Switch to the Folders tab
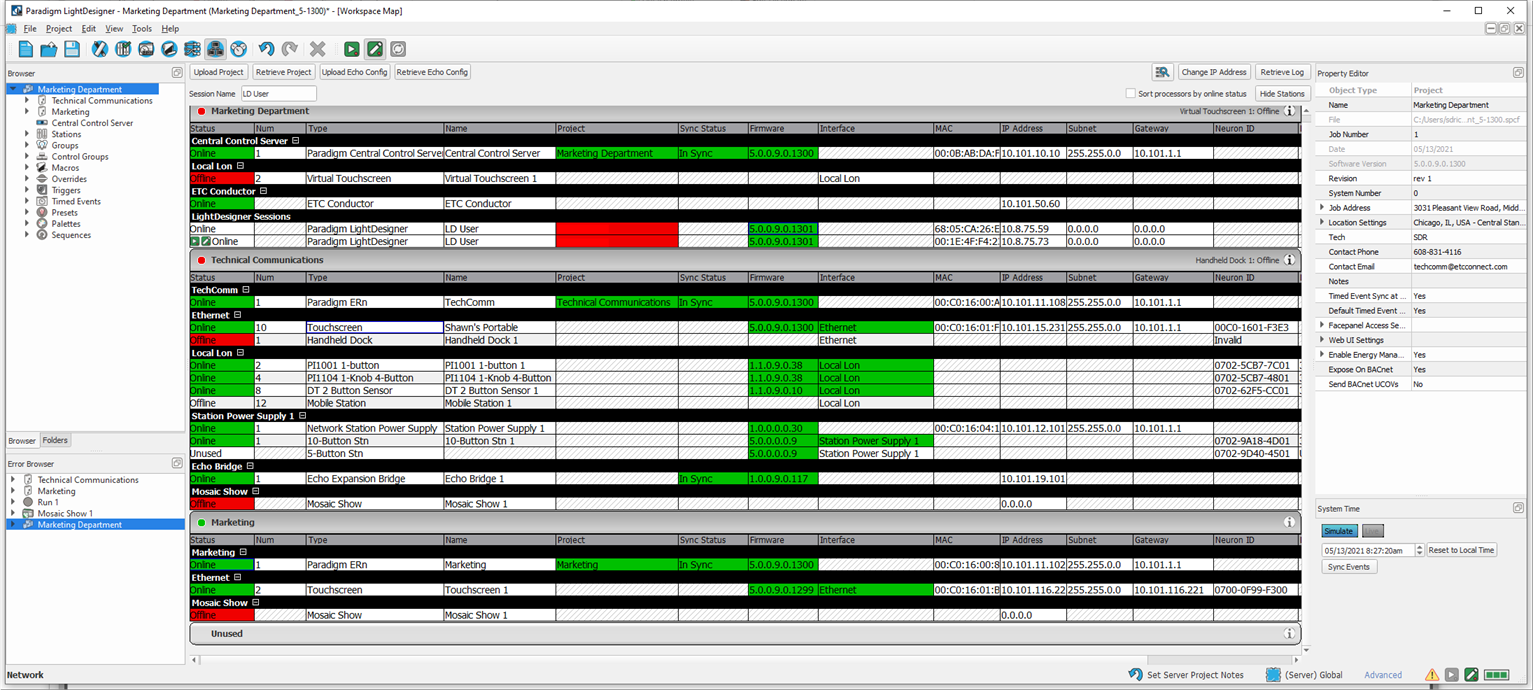 pos(55,440)
